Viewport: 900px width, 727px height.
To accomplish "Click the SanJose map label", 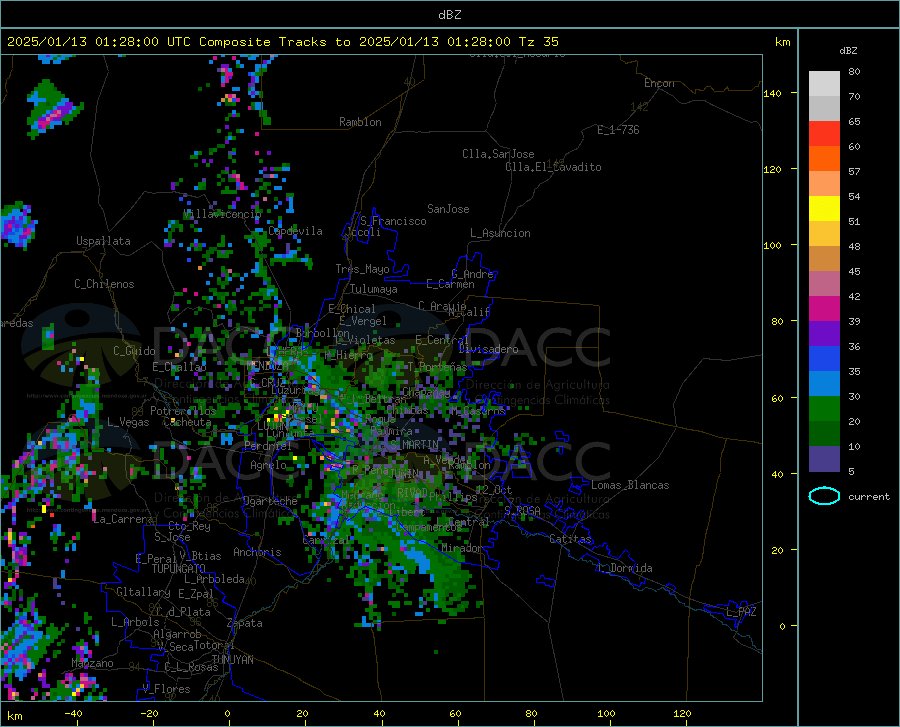I will tap(448, 209).
